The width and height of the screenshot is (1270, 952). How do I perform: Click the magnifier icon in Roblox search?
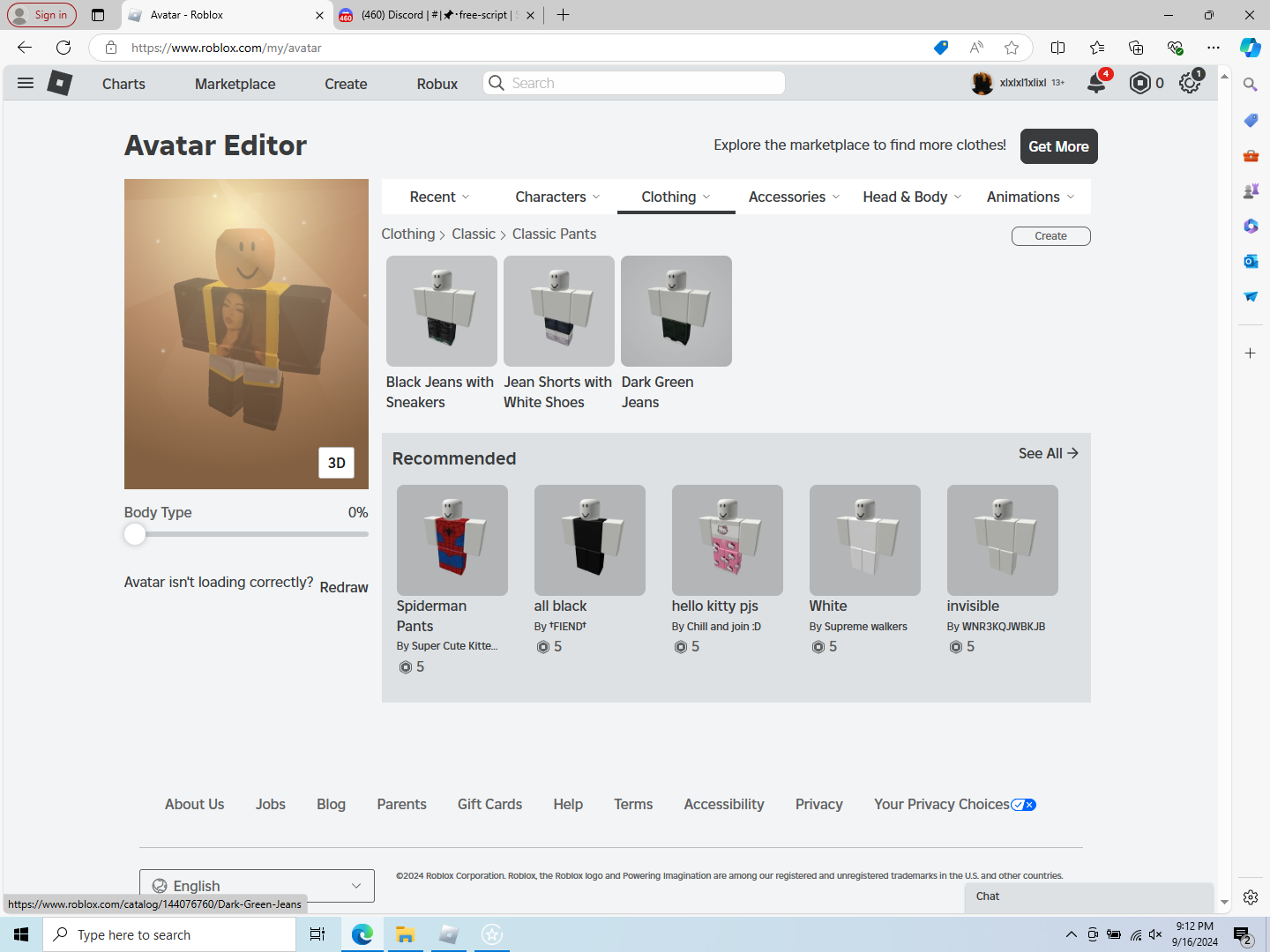[497, 83]
